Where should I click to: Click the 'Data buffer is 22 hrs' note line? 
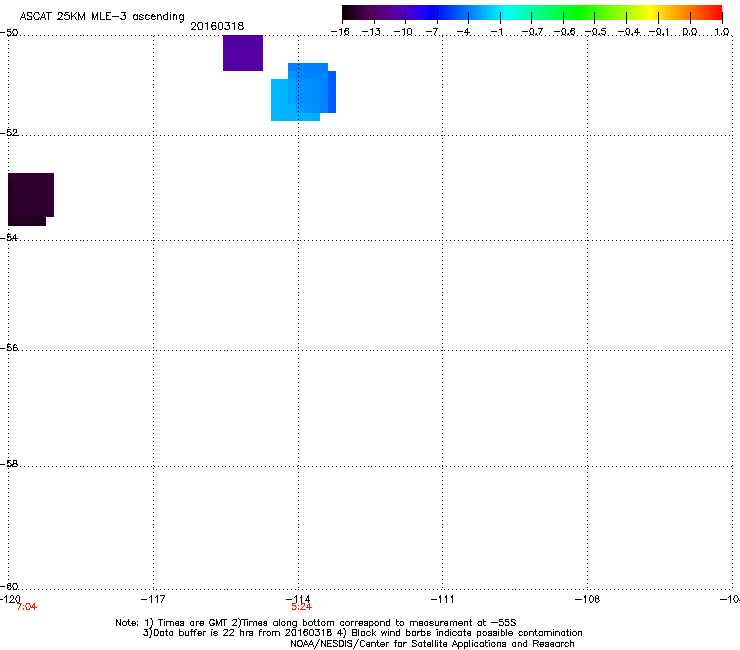point(362,633)
